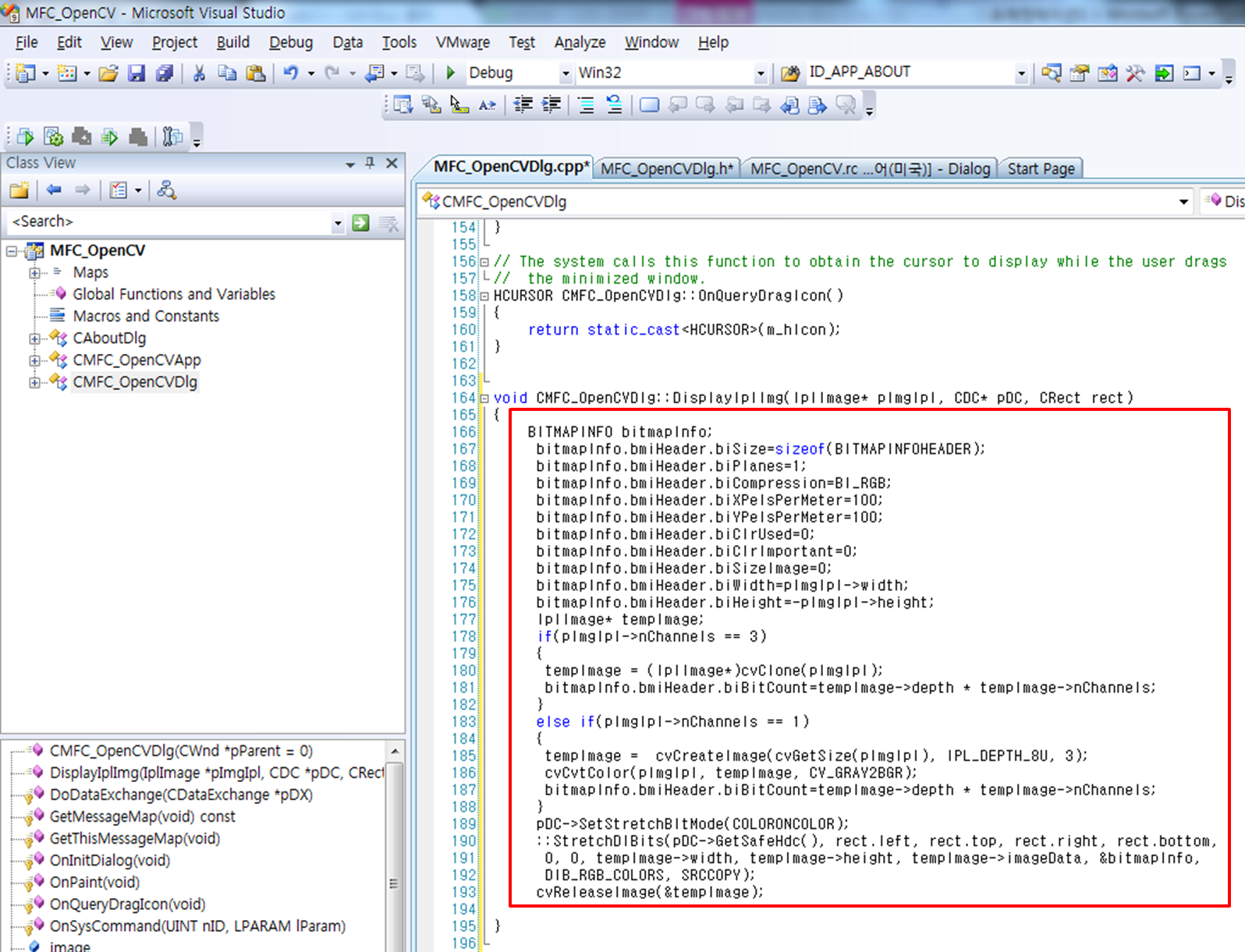1245x952 pixels.
Task: Switch to the MFC_OpenCV.rc Dialog tab
Action: [870, 169]
